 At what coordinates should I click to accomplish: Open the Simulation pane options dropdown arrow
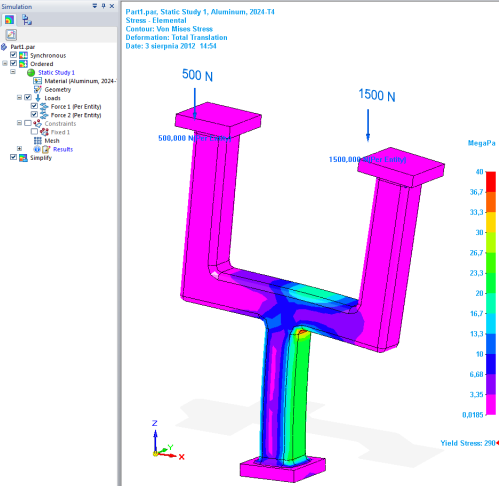point(95,6)
